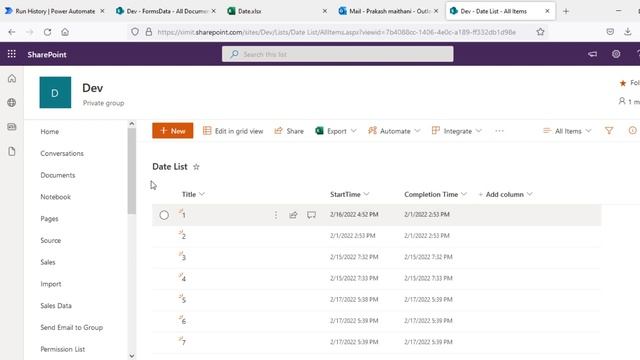
Task: Click the Share list button
Action: click(x=289, y=131)
